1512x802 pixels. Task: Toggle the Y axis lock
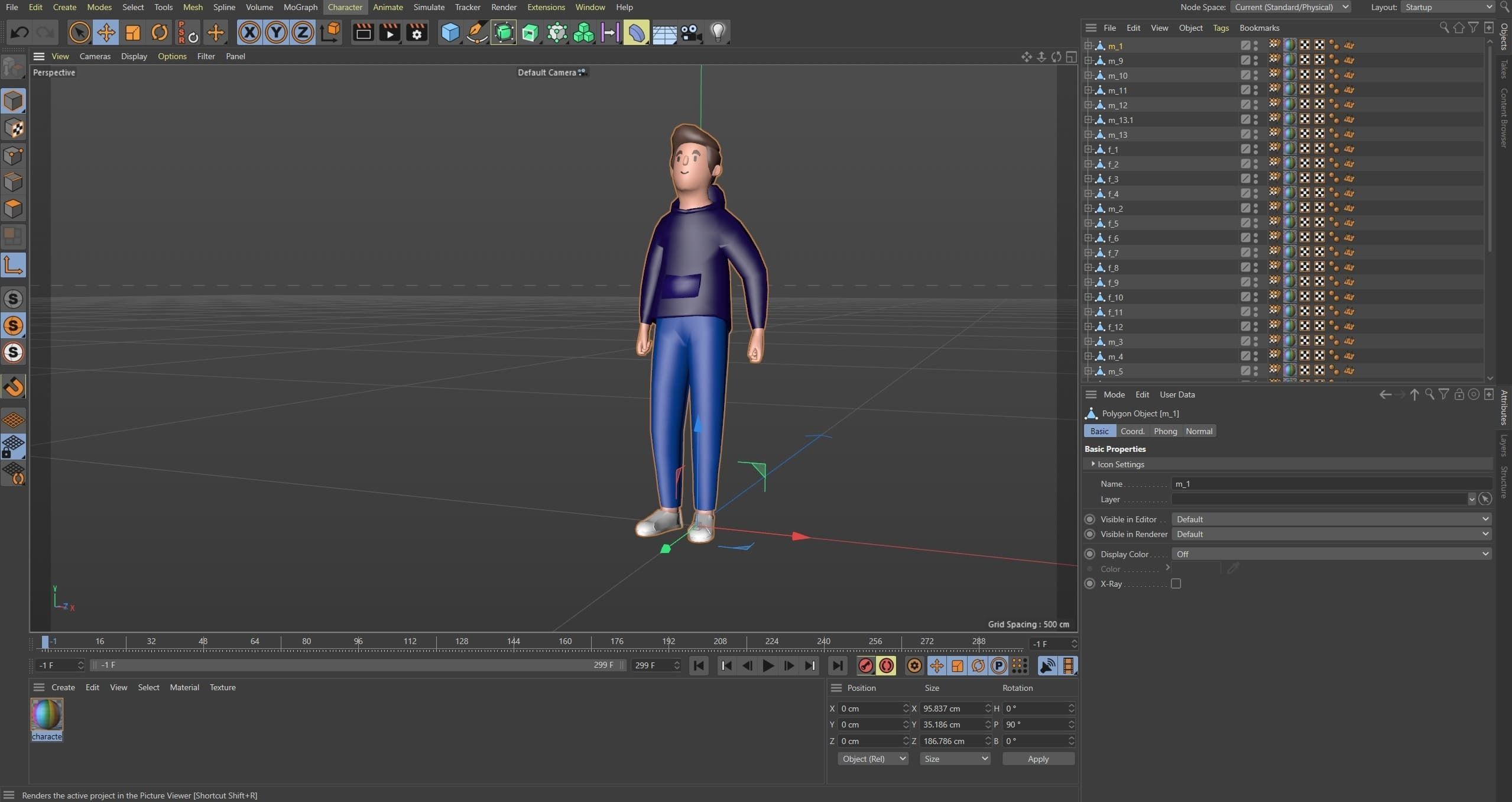276,33
